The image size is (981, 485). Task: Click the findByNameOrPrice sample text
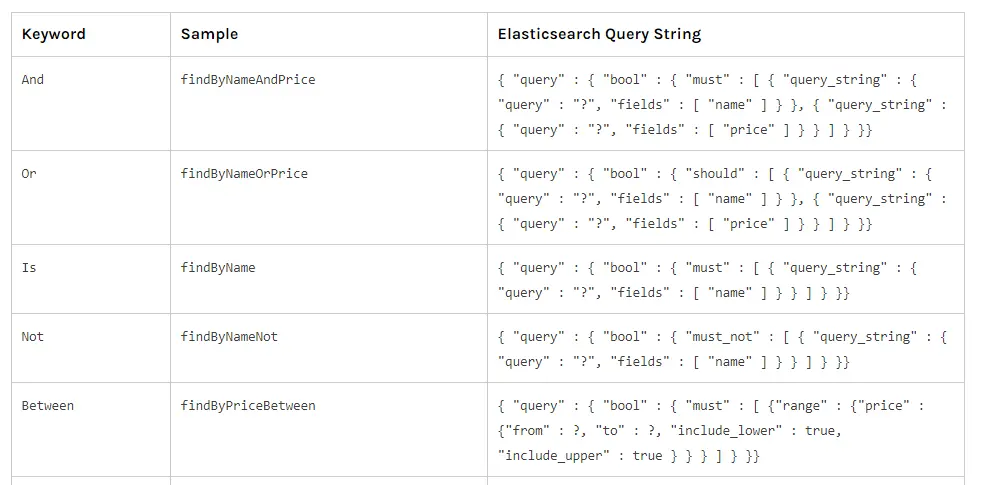click(244, 173)
